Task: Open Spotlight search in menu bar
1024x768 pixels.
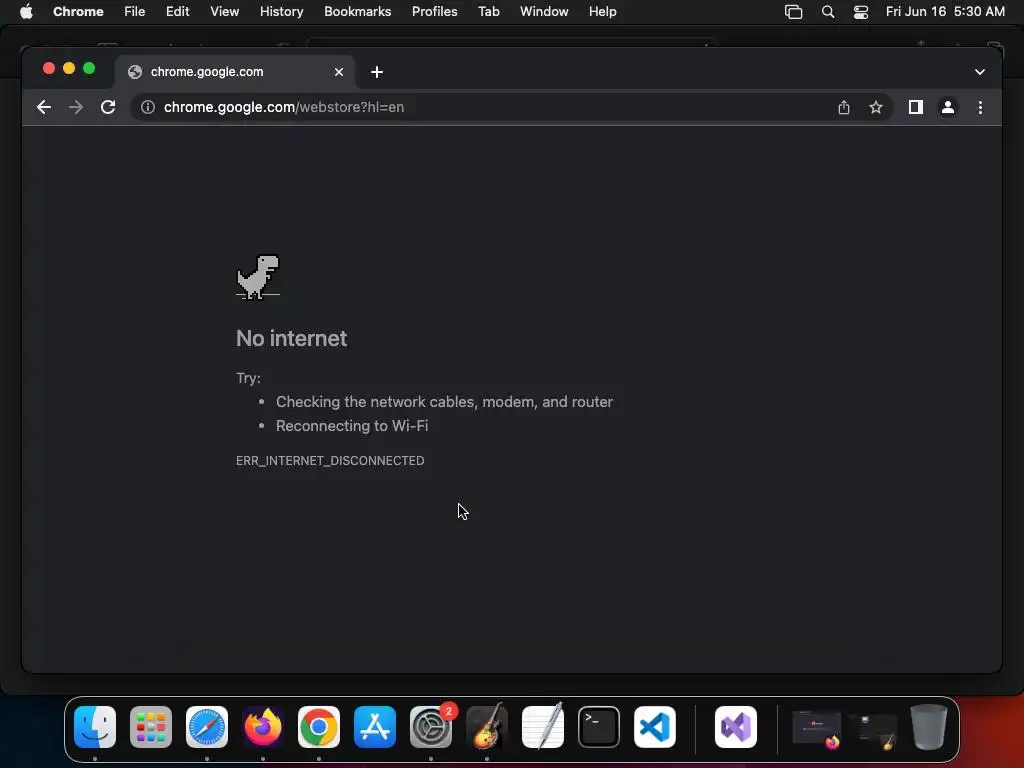Action: [x=828, y=12]
